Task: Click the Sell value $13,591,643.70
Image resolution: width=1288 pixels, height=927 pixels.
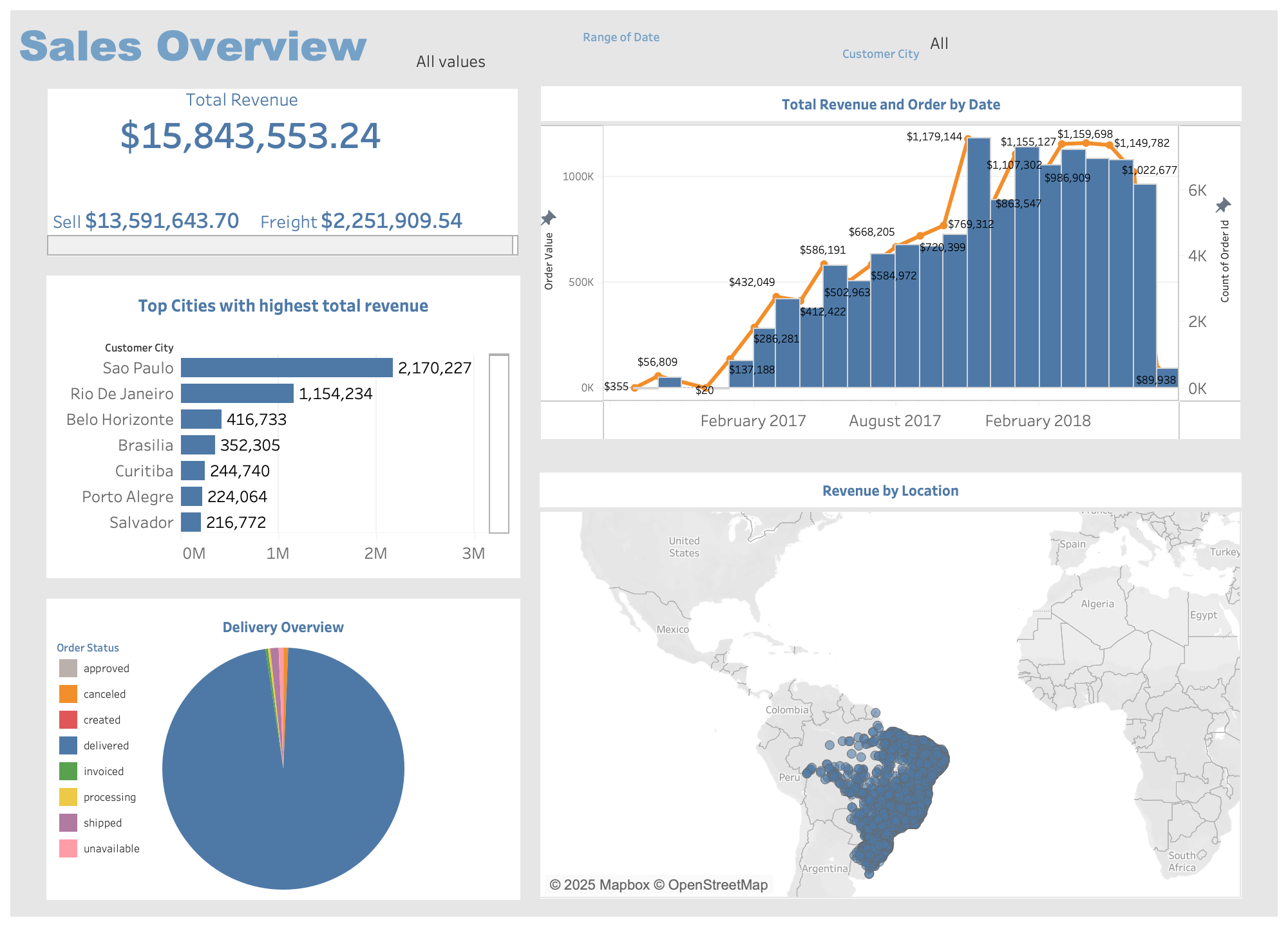Action: (162, 221)
